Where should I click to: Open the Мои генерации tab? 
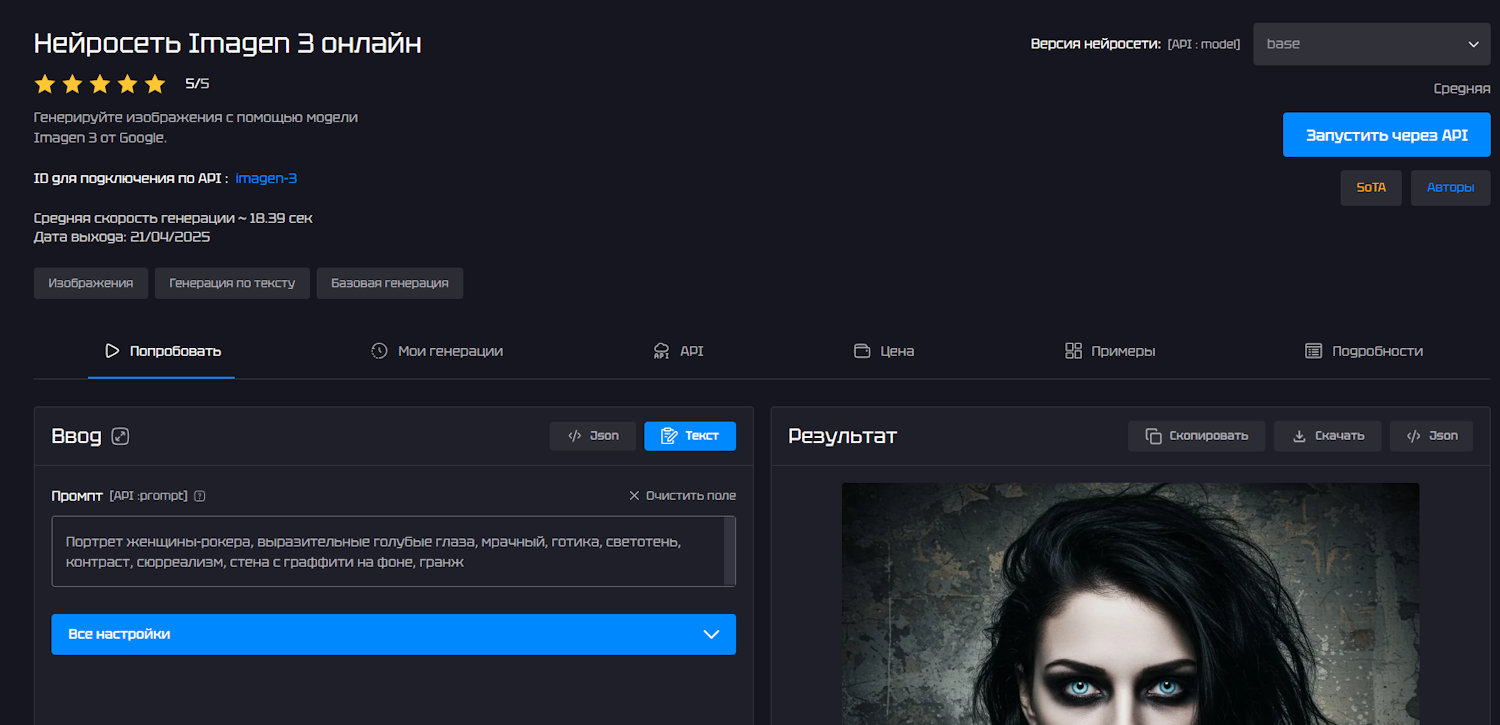point(437,351)
